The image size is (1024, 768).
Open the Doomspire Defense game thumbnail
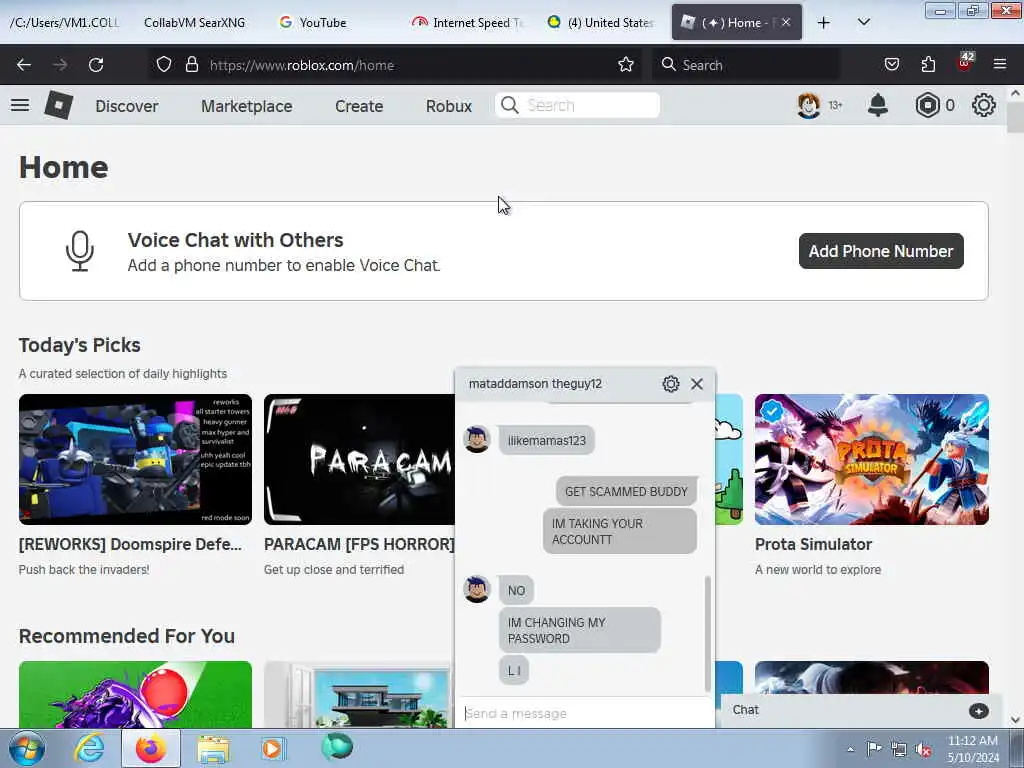pyautogui.click(x=135, y=459)
